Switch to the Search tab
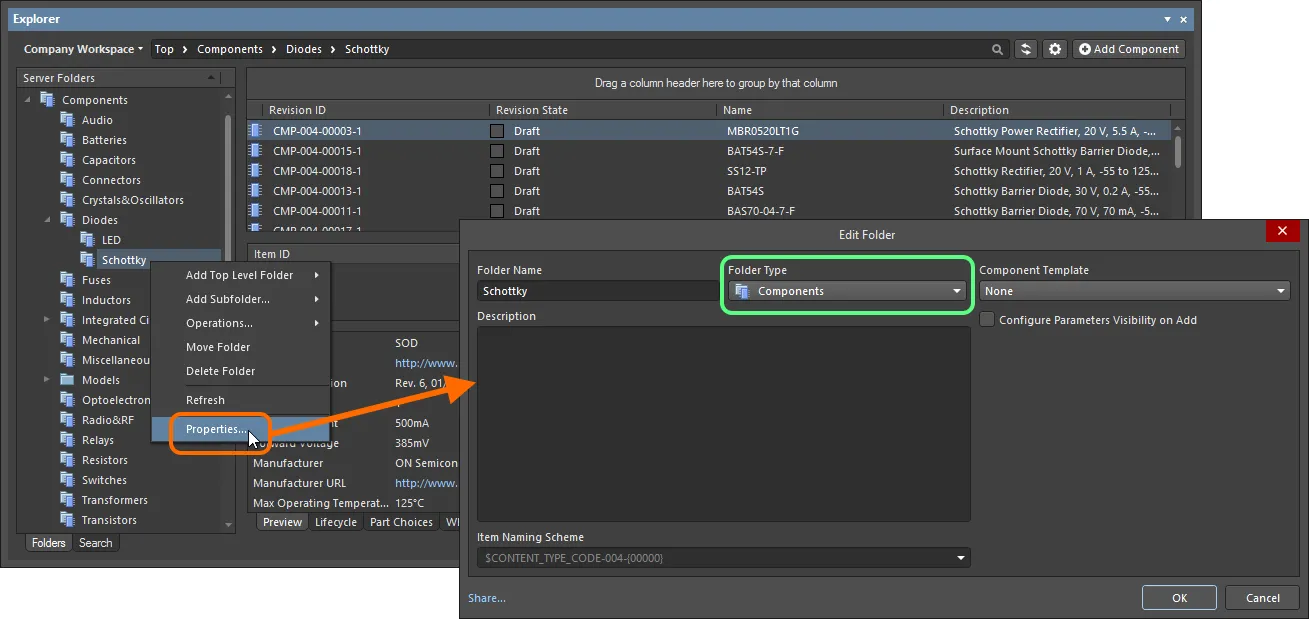This screenshot has width=1309, height=619. [x=96, y=543]
